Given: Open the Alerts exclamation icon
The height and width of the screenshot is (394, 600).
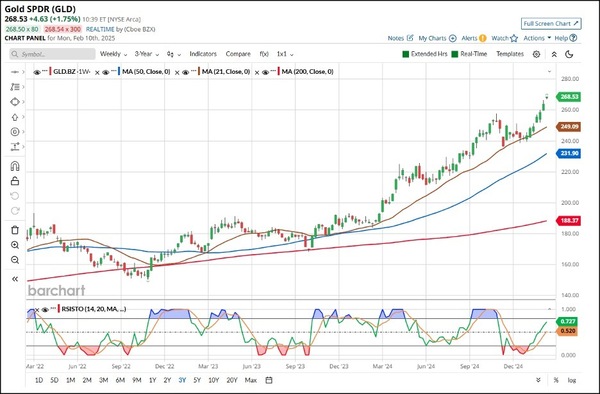Looking at the screenshot, I should pos(483,38).
